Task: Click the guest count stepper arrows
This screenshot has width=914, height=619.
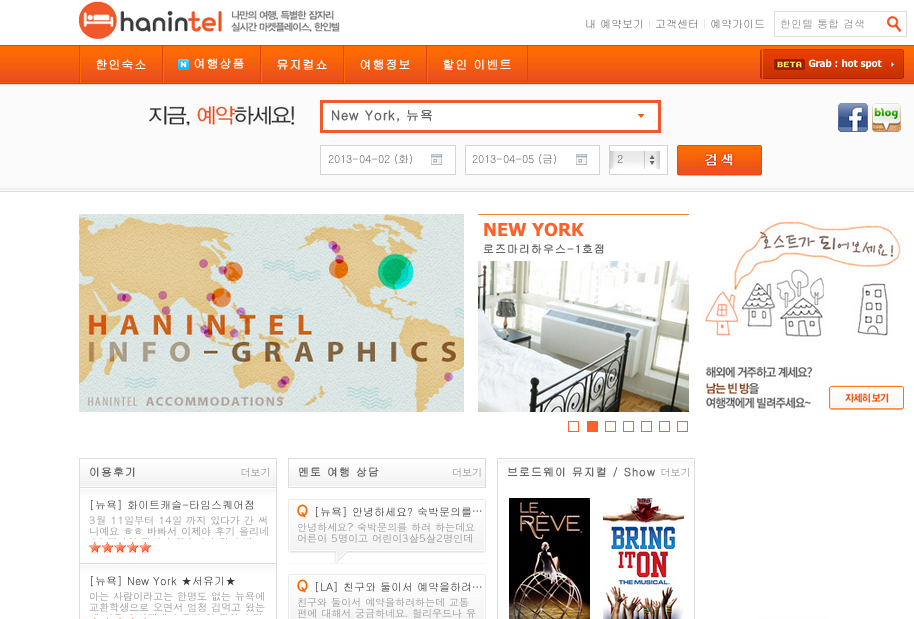Action: tap(652, 160)
